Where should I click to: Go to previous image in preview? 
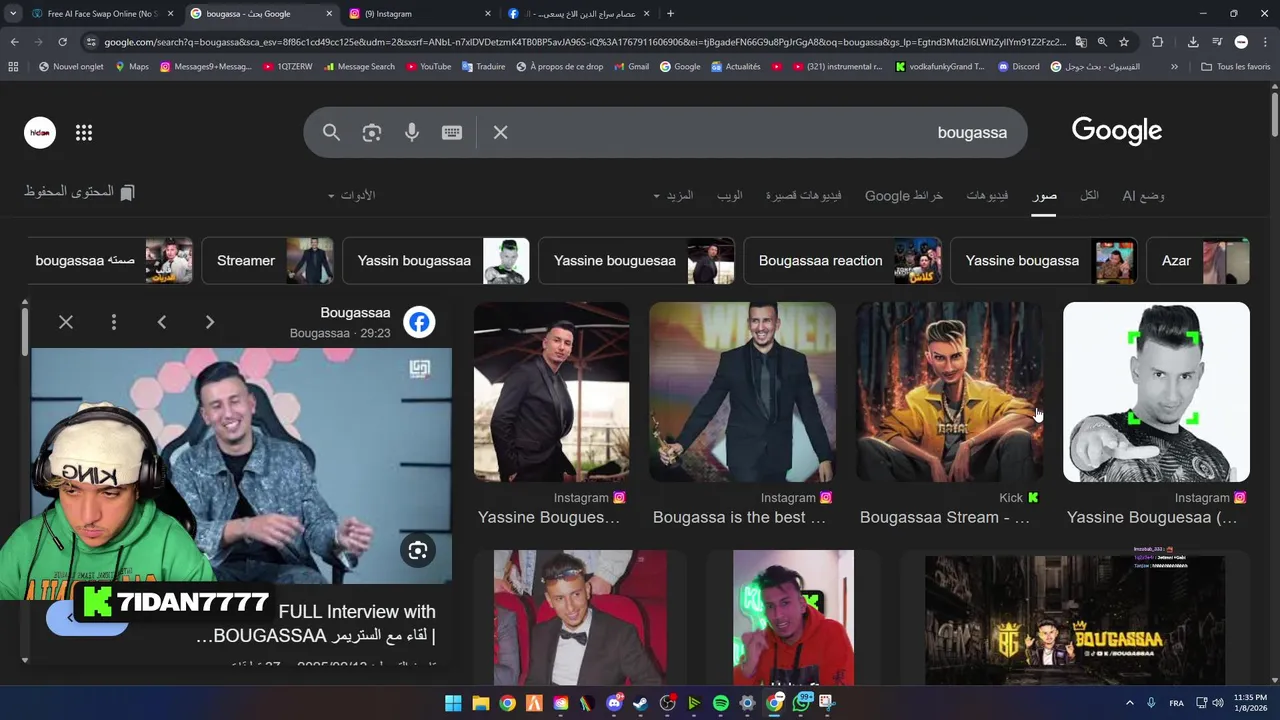click(x=162, y=322)
